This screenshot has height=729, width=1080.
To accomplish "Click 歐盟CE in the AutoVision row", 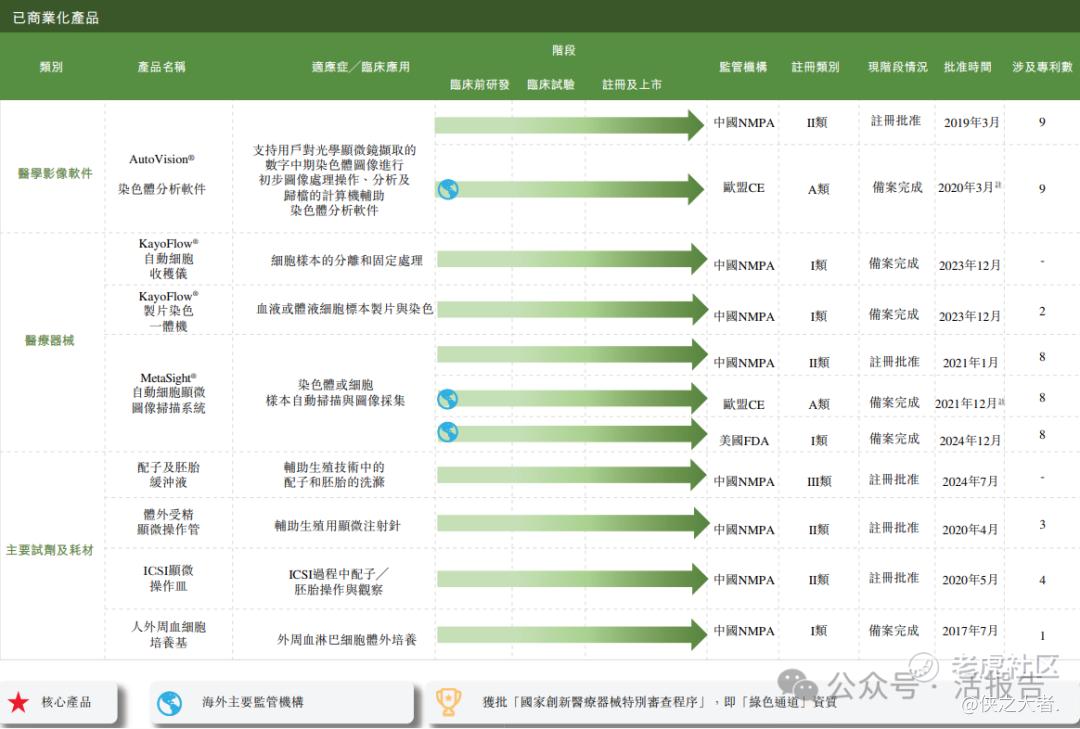I will pyautogui.click(x=744, y=187).
